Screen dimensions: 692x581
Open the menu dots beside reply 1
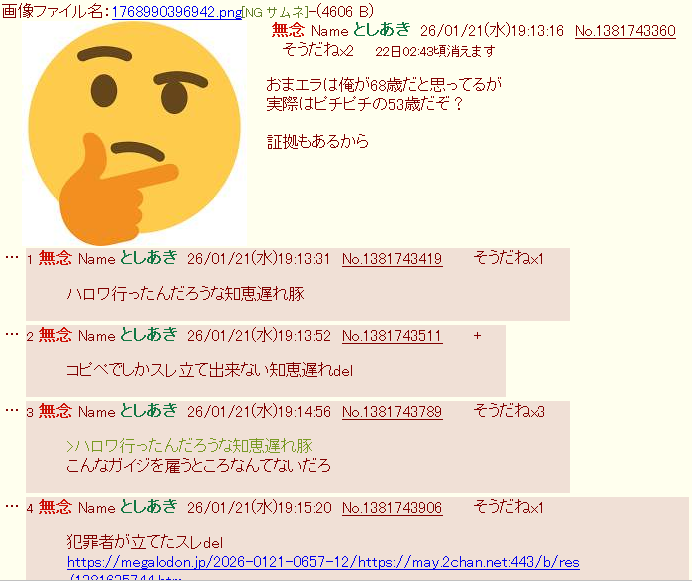12,257
